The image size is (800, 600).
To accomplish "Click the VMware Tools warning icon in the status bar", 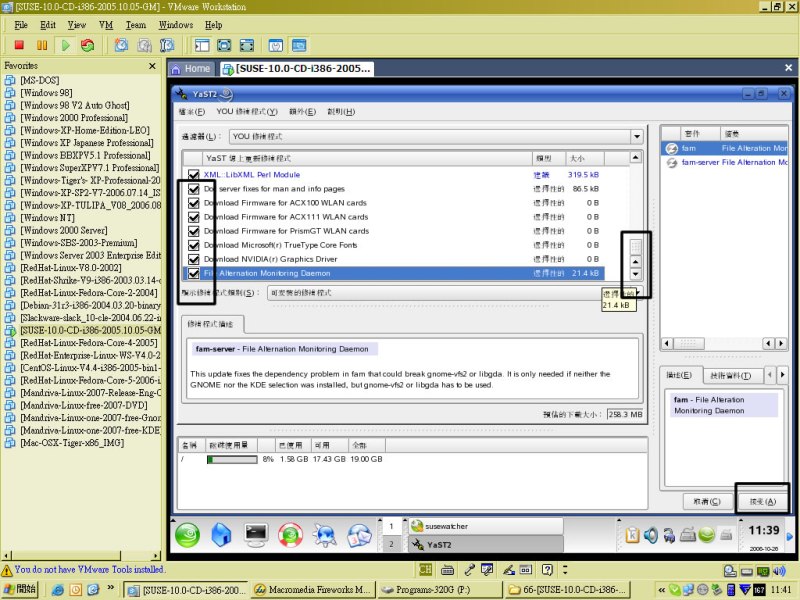I will [7, 570].
